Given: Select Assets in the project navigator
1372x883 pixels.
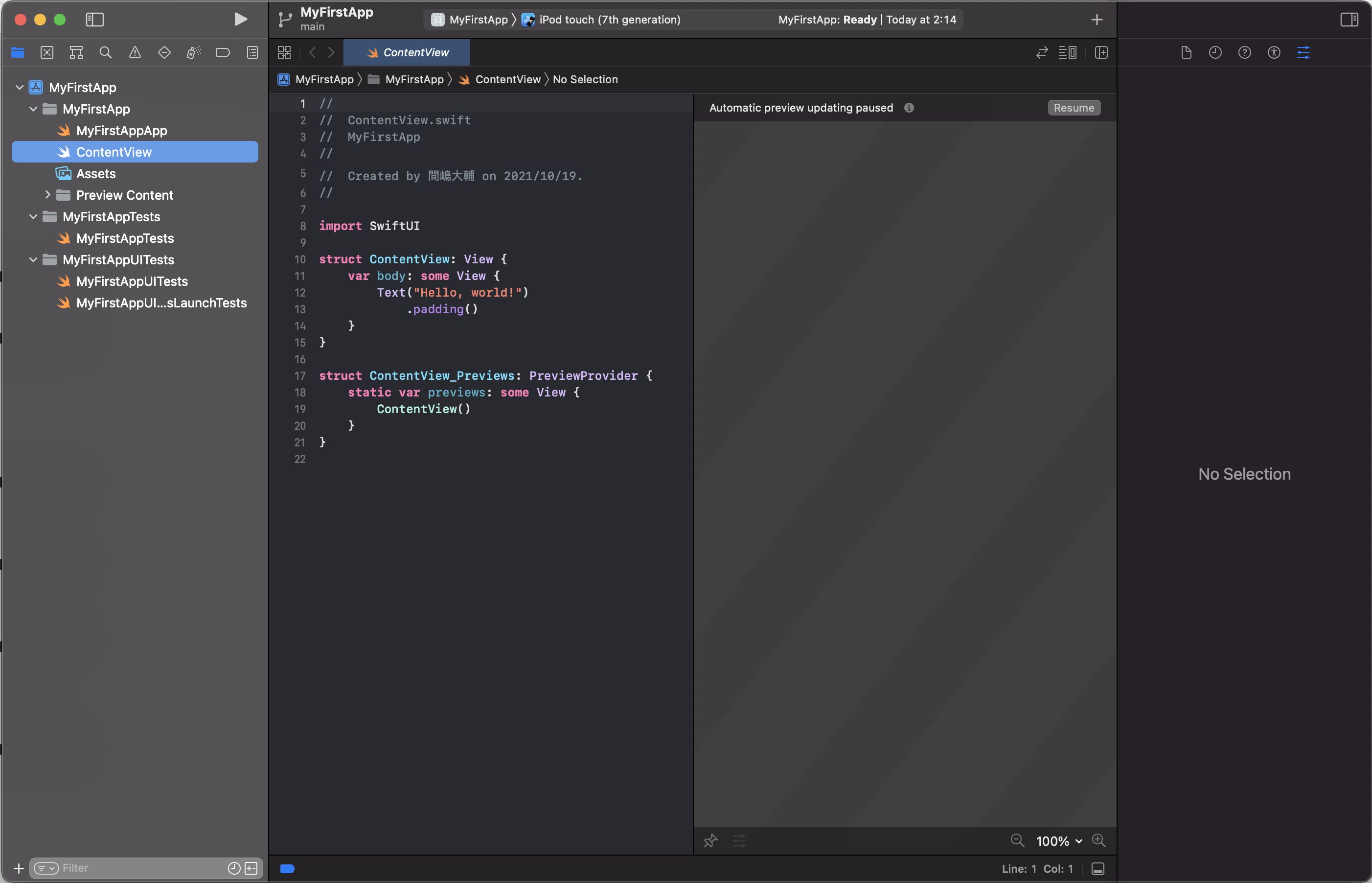Looking at the screenshot, I should [96, 174].
